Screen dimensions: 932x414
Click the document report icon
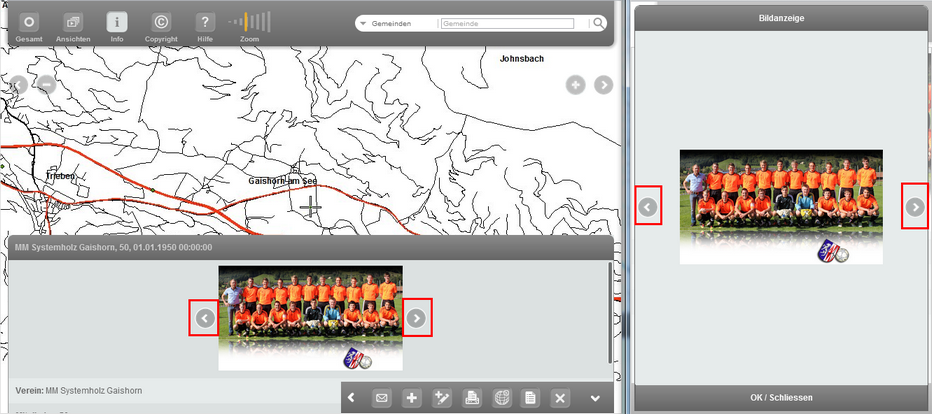coord(530,398)
